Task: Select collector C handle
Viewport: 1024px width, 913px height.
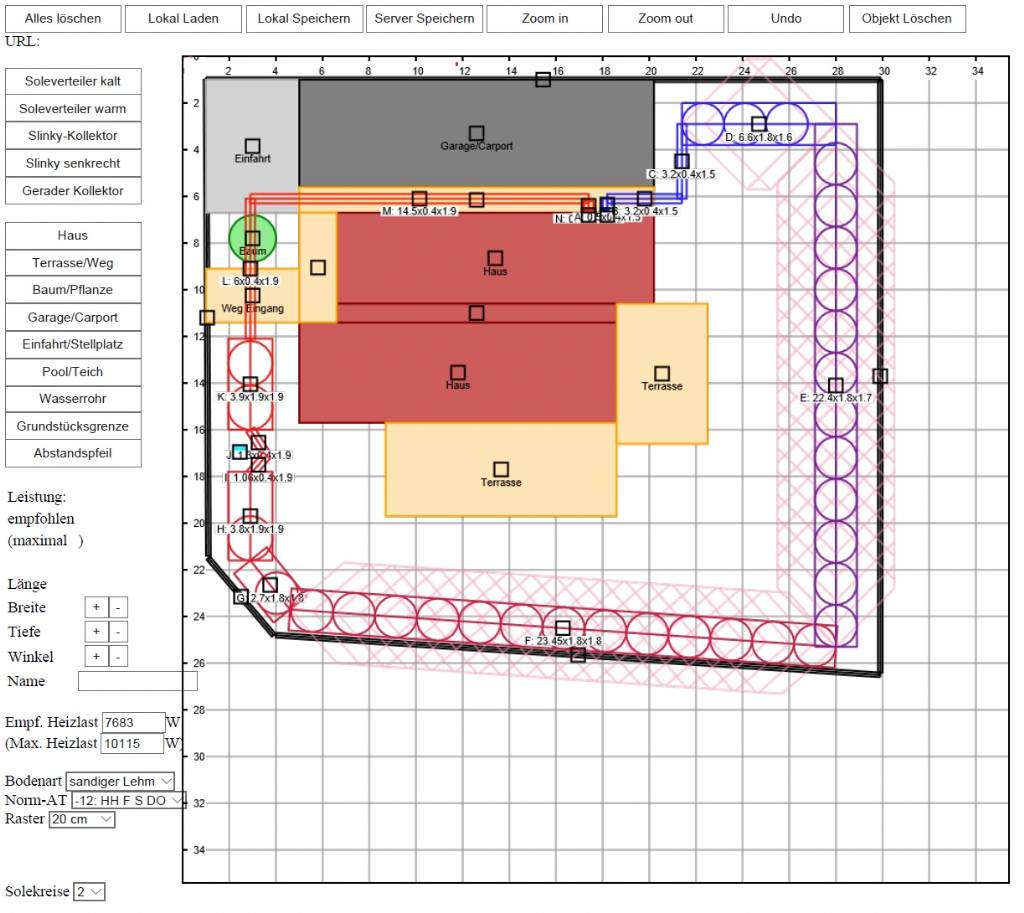Action: [682, 161]
